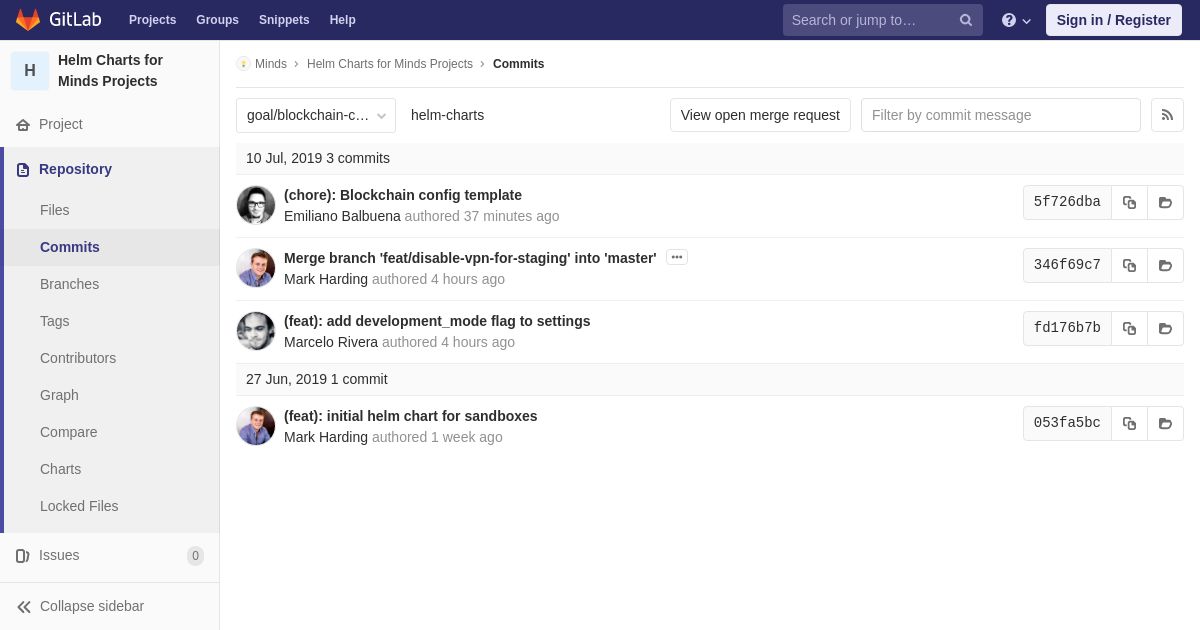Copy commit SHA 5f726dba to clipboard
The image size is (1200, 630).
1129,202
